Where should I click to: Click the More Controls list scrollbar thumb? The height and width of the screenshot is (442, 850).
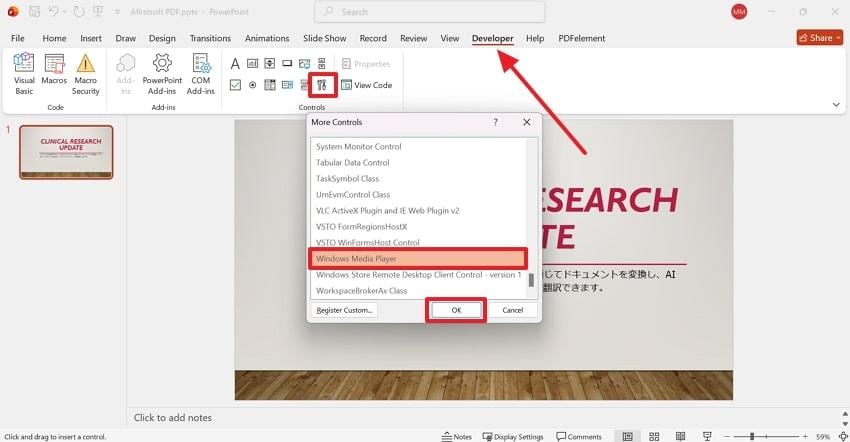(x=531, y=280)
